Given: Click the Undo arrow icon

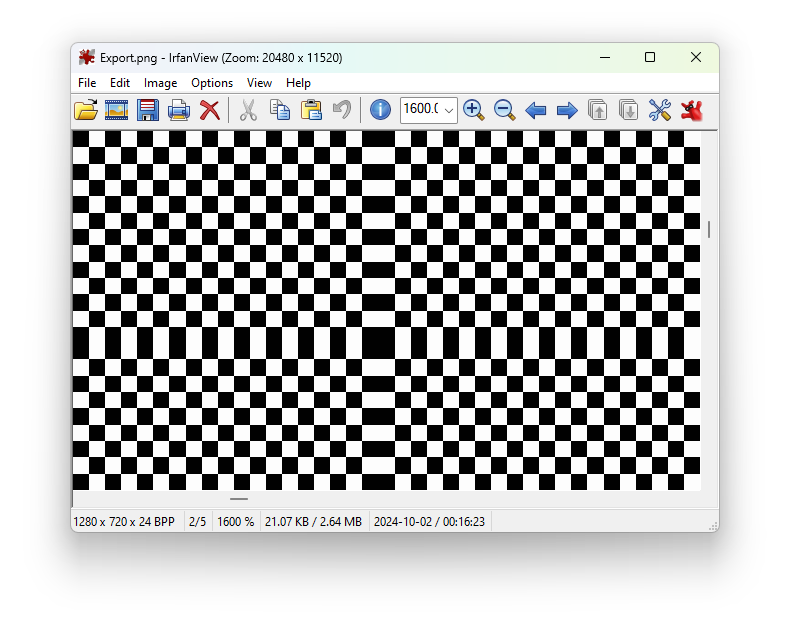Looking at the screenshot, I should click(x=342, y=110).
